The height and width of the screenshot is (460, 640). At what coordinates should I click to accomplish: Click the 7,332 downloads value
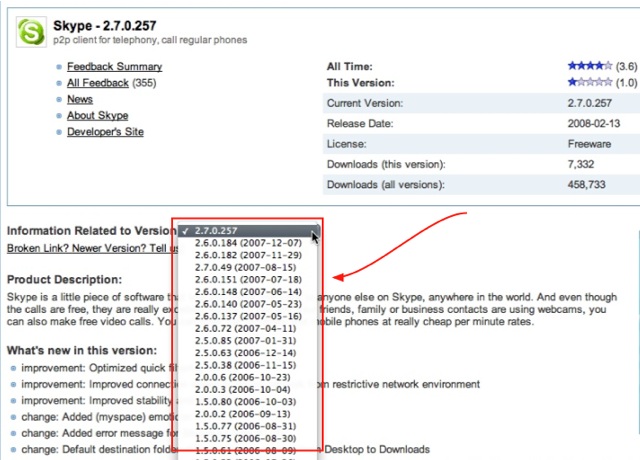point(580,164)
